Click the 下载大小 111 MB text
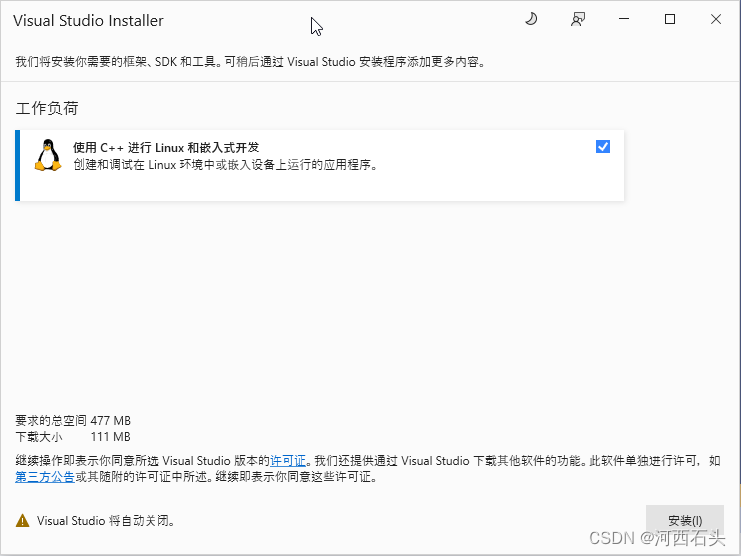The image size is (741, 556). tap(73, 436)
